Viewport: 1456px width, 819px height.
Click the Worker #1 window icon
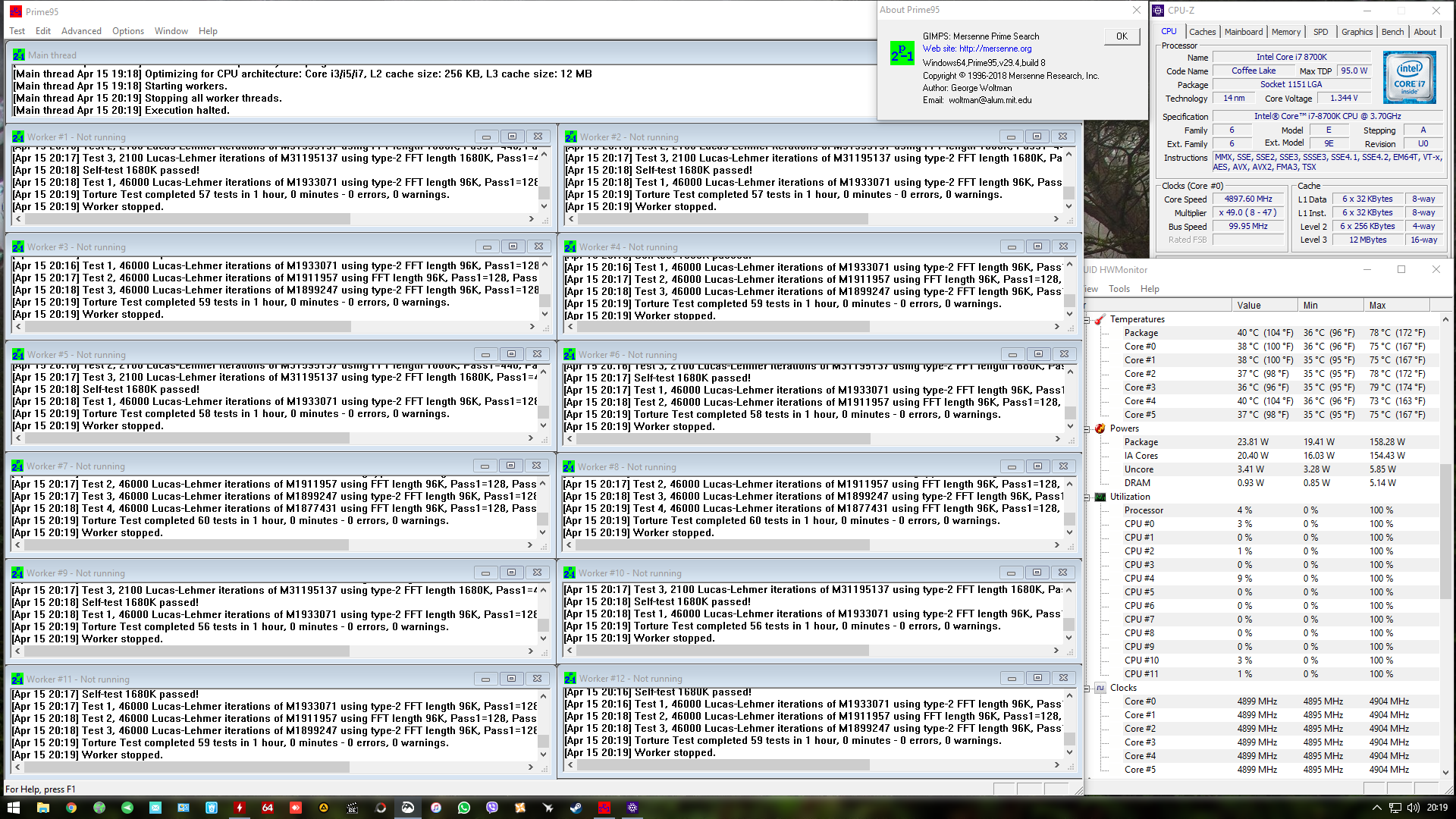coord(18,137)
